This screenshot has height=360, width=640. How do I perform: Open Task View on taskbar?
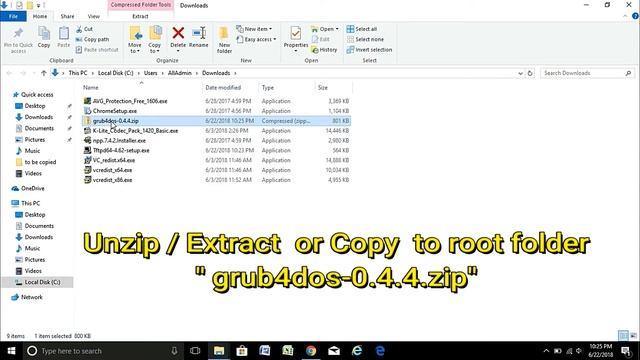[x=195, y=351]
